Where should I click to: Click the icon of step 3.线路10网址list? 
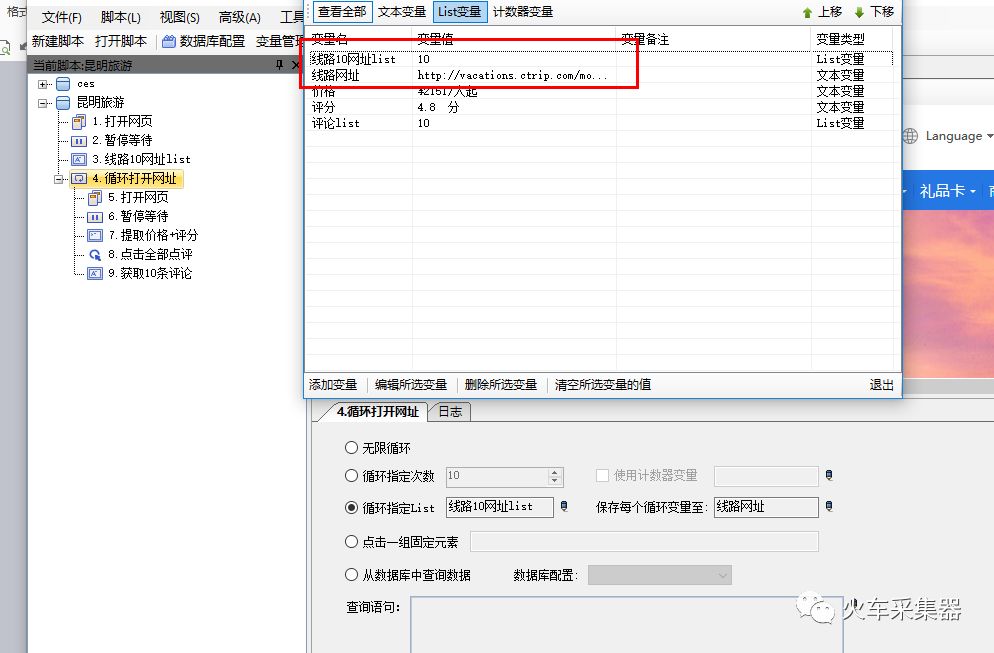(79, 160)
